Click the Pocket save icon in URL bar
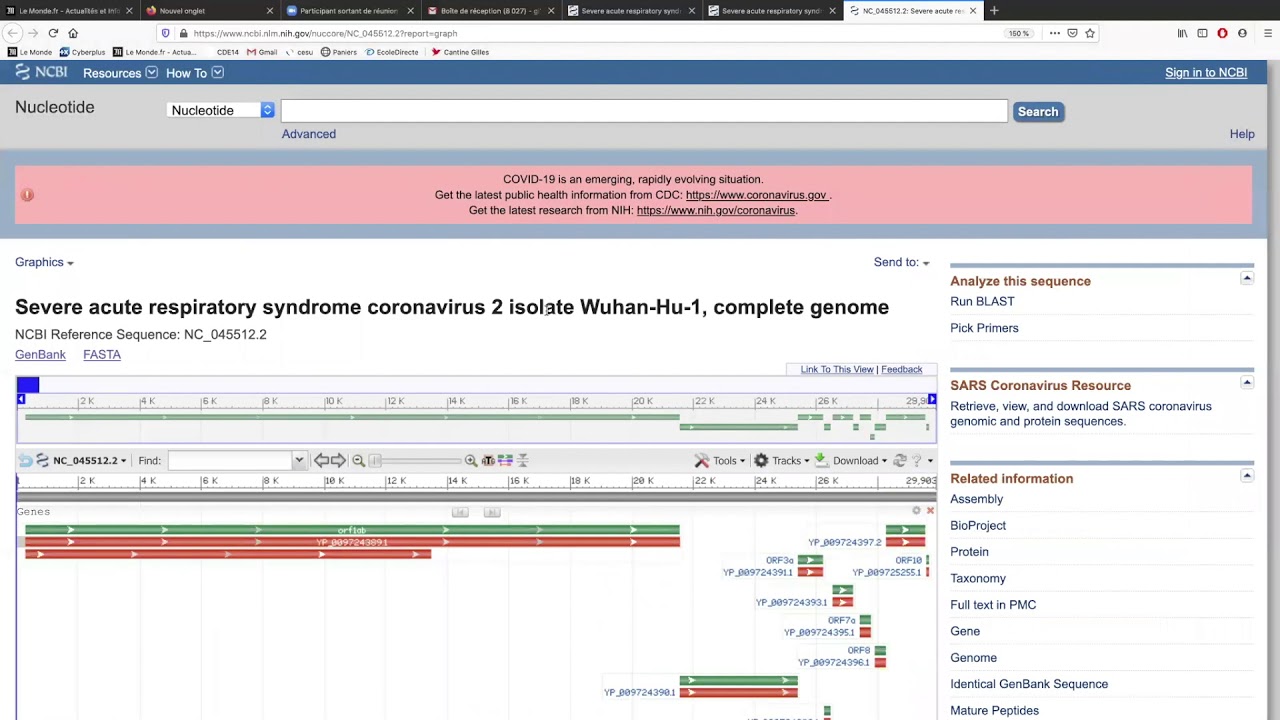The image size is (1280, 720). pos(1072,33)
